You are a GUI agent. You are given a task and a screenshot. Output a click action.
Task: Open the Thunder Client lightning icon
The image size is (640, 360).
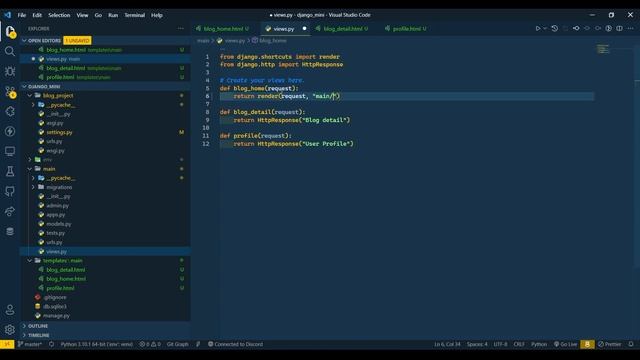coord(10,131)
